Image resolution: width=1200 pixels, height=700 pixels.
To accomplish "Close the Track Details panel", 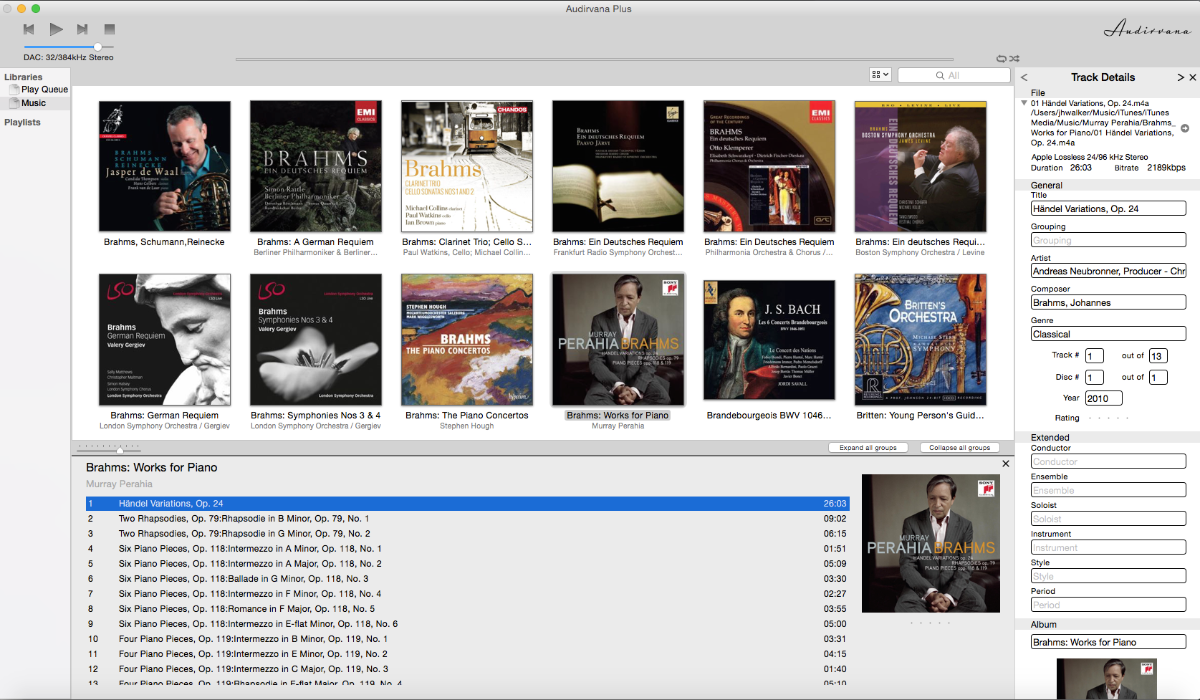I will click(1192, 78).
